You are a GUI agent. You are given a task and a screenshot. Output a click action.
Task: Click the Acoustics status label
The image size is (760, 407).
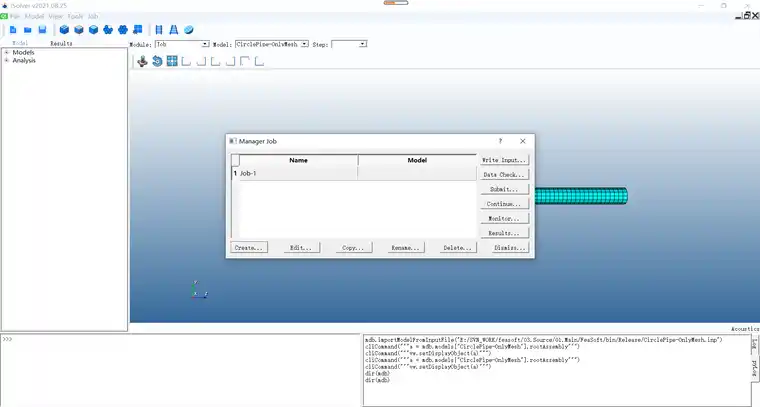pyautogui.click(x=745, y=329)
